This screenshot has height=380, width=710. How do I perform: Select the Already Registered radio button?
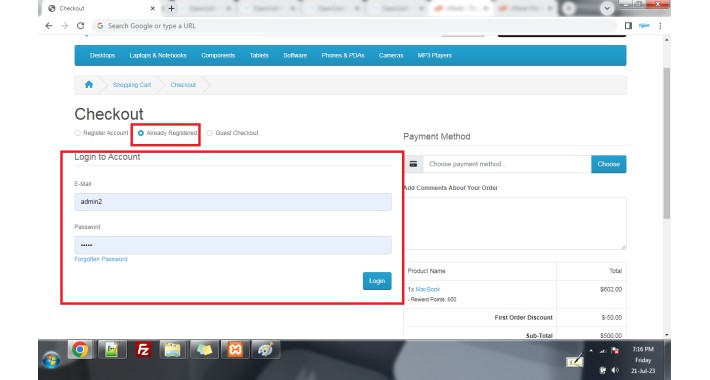(141, 133)
